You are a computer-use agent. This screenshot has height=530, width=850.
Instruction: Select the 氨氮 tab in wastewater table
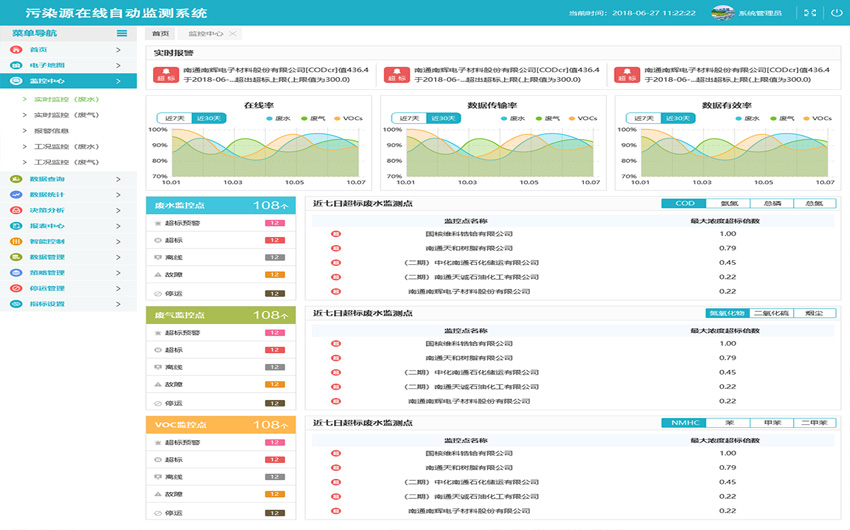729,203
